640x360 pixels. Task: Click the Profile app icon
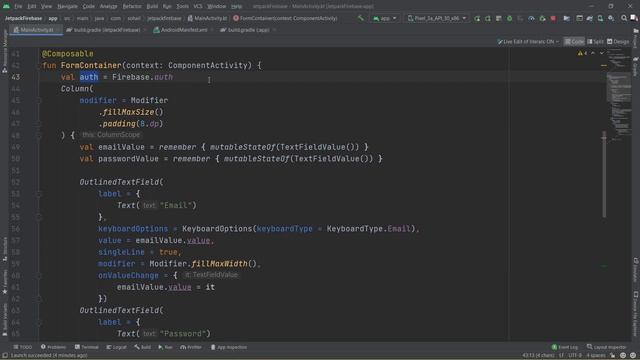pyautogui.click(x=531, y=18)
